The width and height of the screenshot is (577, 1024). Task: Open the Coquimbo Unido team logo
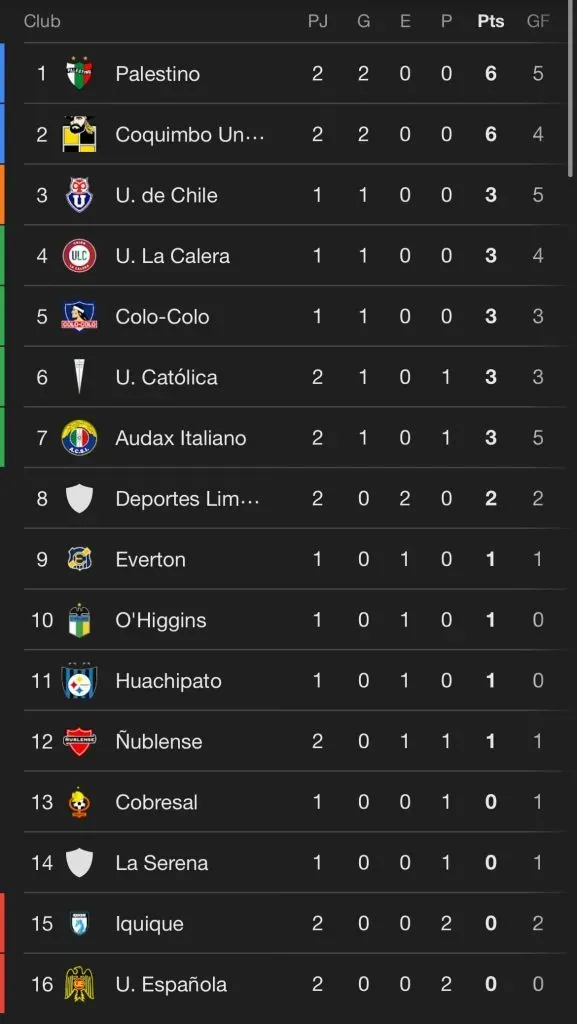click(x=80, y=134)
